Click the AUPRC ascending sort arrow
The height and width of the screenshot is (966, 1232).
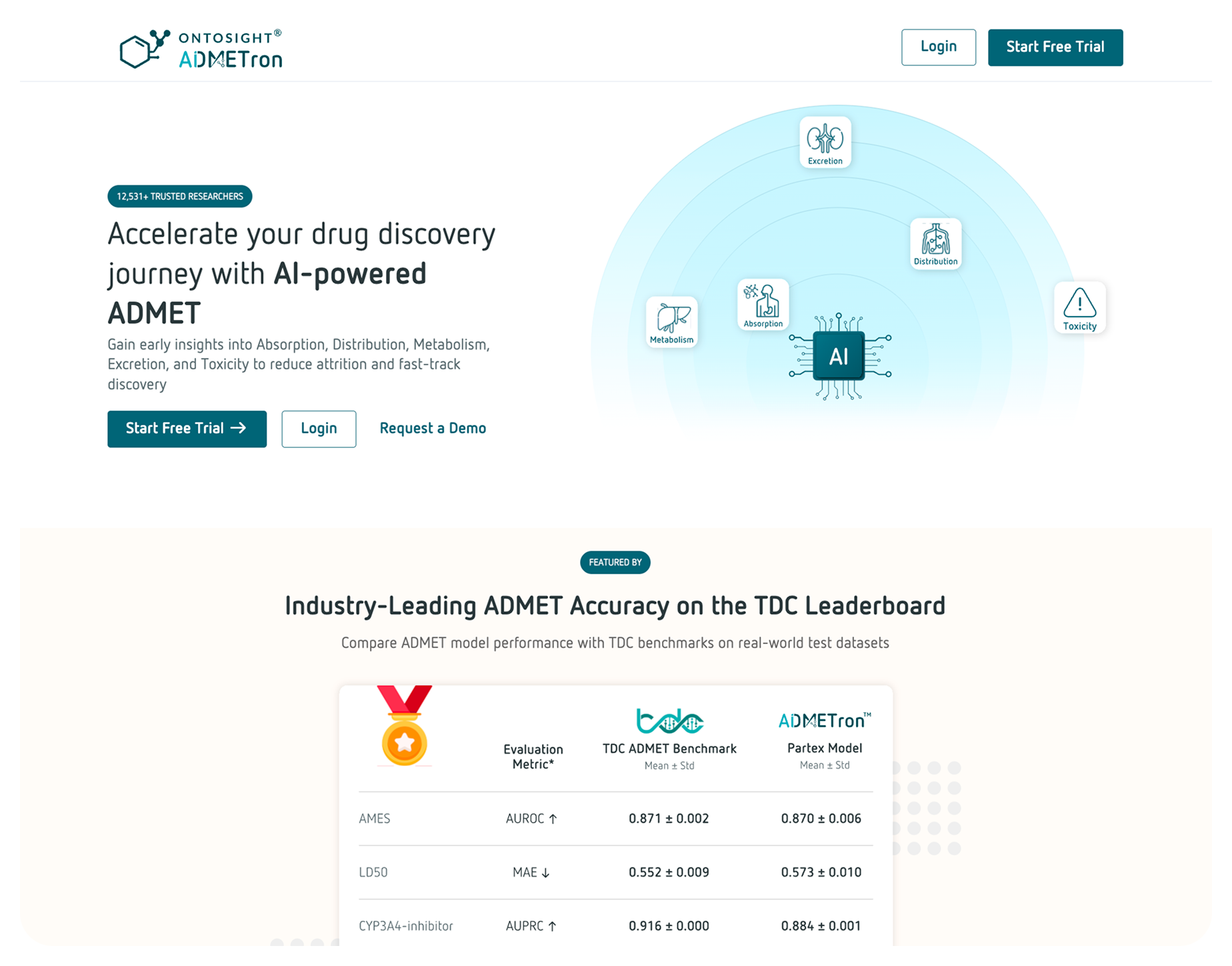click(x=553, y=926)
